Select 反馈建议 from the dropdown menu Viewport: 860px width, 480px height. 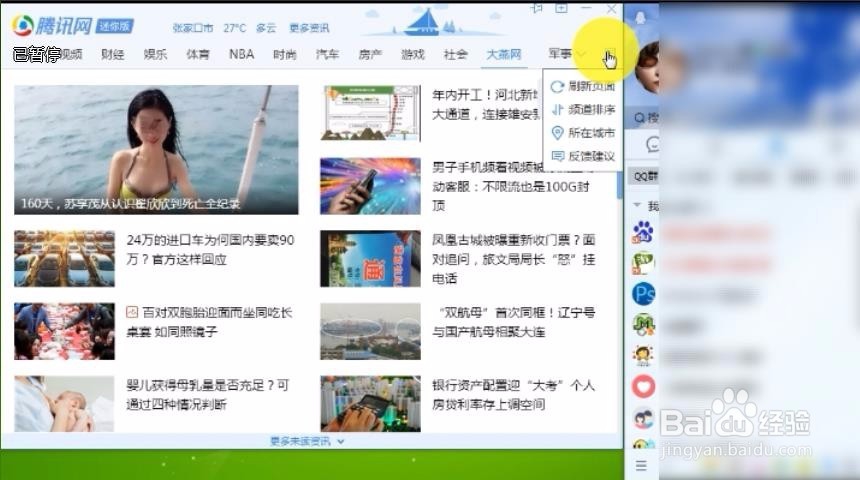point(582,156)
